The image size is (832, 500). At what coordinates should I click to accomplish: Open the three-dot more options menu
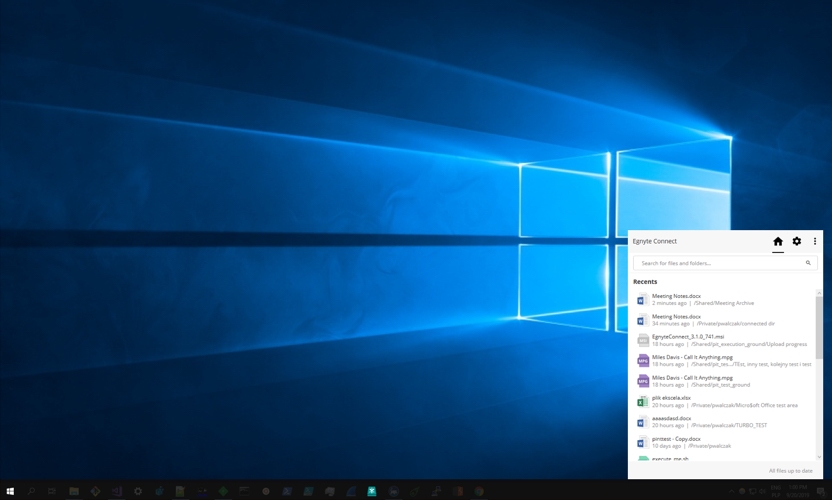pyautogui.click(x=815, y=241)
